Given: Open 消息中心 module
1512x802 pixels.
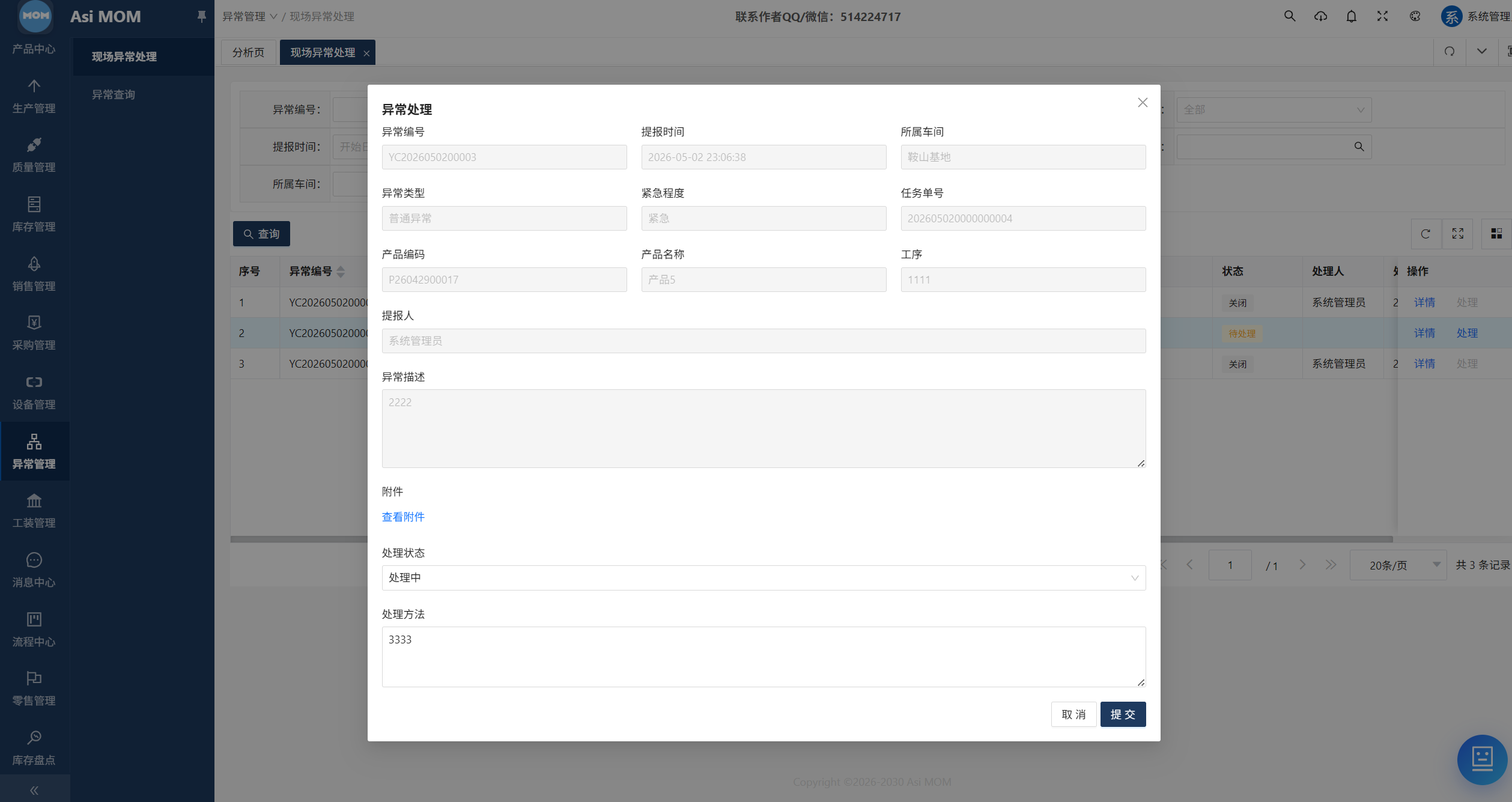Looking at the screenshot, I should 34,570.
